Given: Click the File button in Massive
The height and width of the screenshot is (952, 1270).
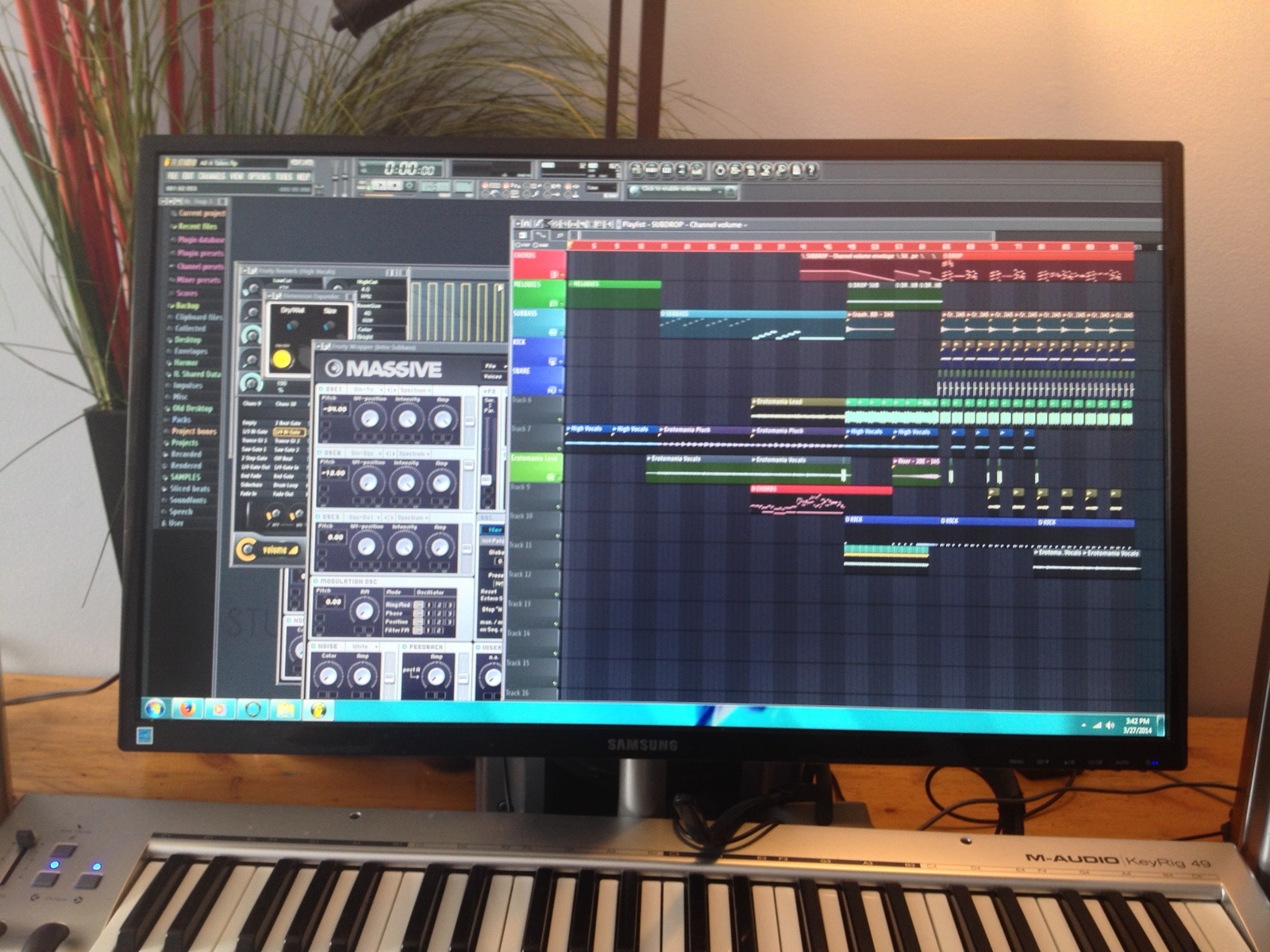Looking at the screenshot, I should (x=491, y=366).
